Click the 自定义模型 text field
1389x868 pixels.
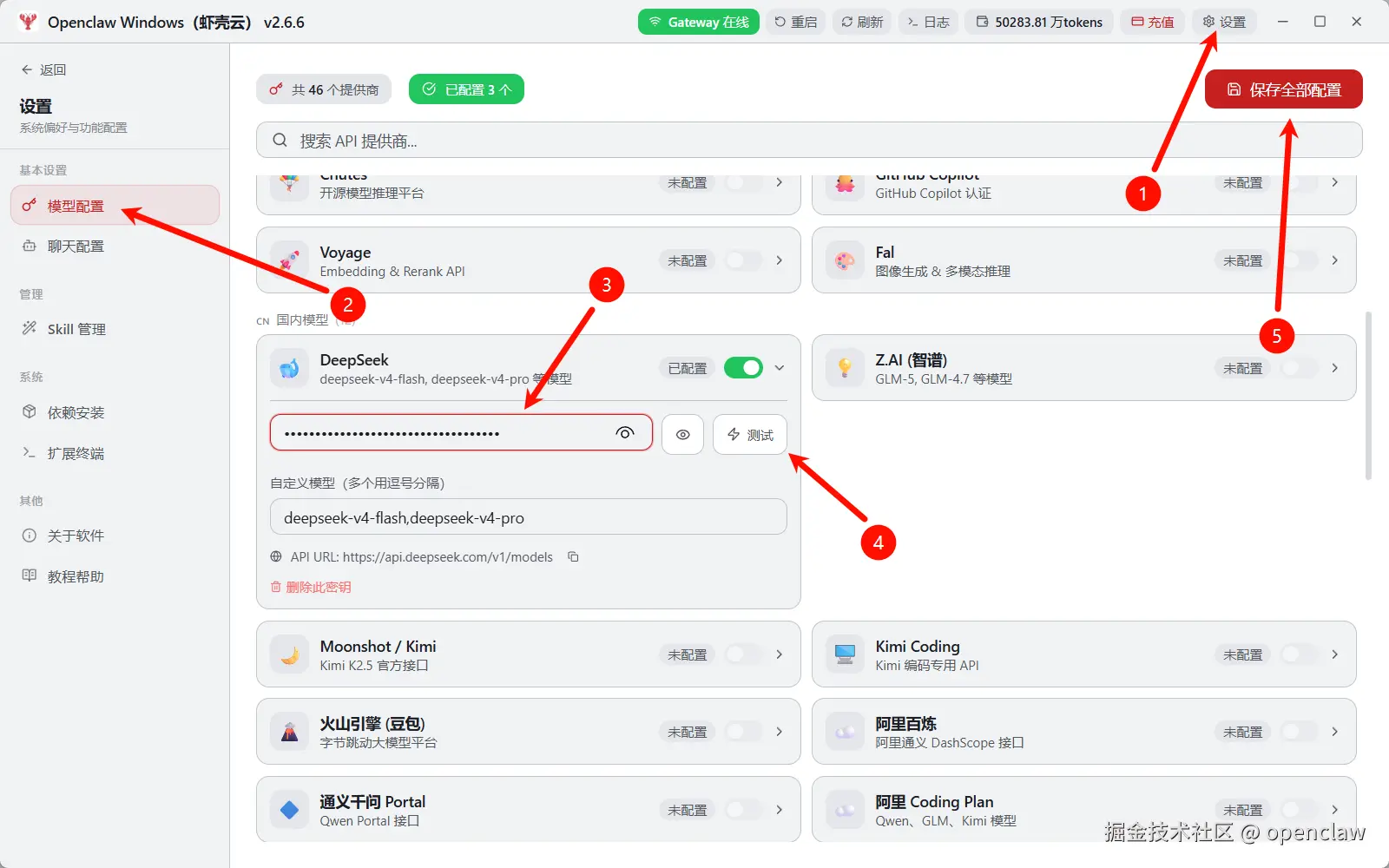click(x=528, y=517)
